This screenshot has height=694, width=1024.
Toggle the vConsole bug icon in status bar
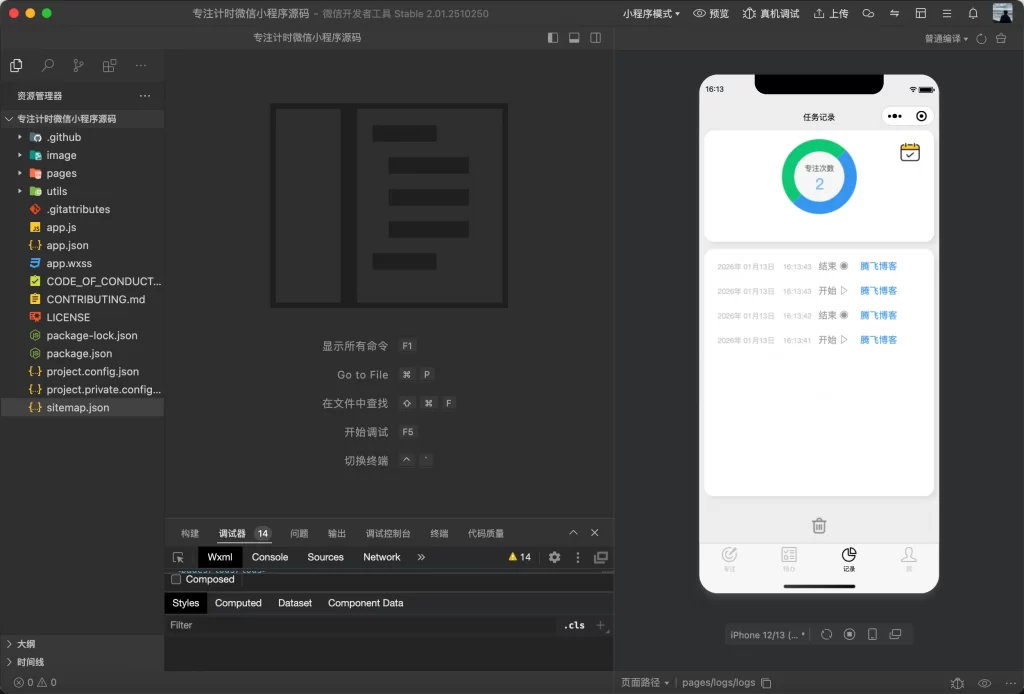(957, 683)
